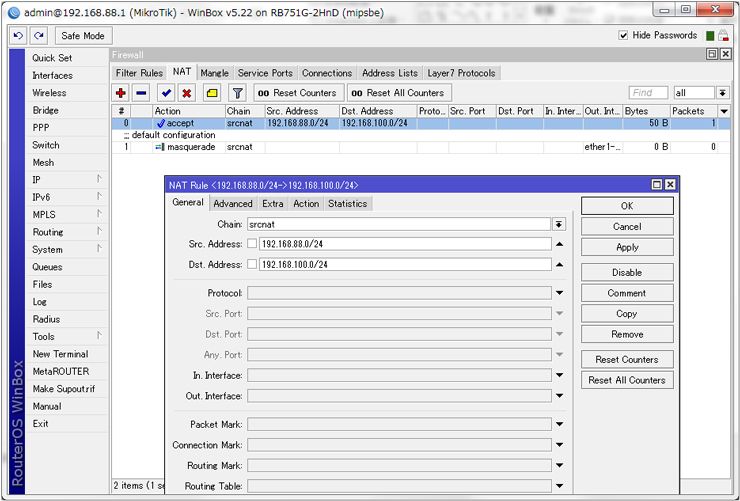Add a new NAT rule with plus icon
Viewport: 740px width, 501px height.
tap(121, 93)
